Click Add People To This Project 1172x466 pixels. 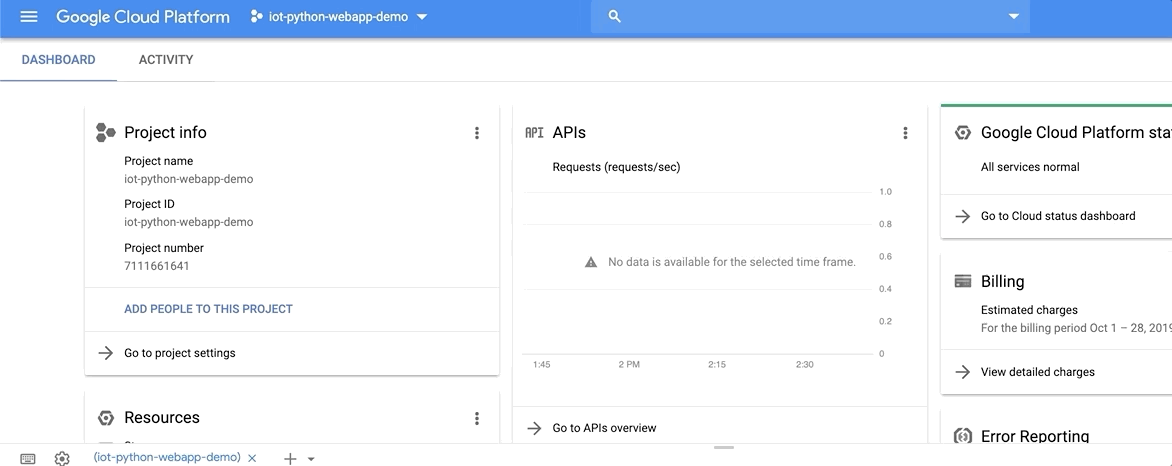[209, 309]
